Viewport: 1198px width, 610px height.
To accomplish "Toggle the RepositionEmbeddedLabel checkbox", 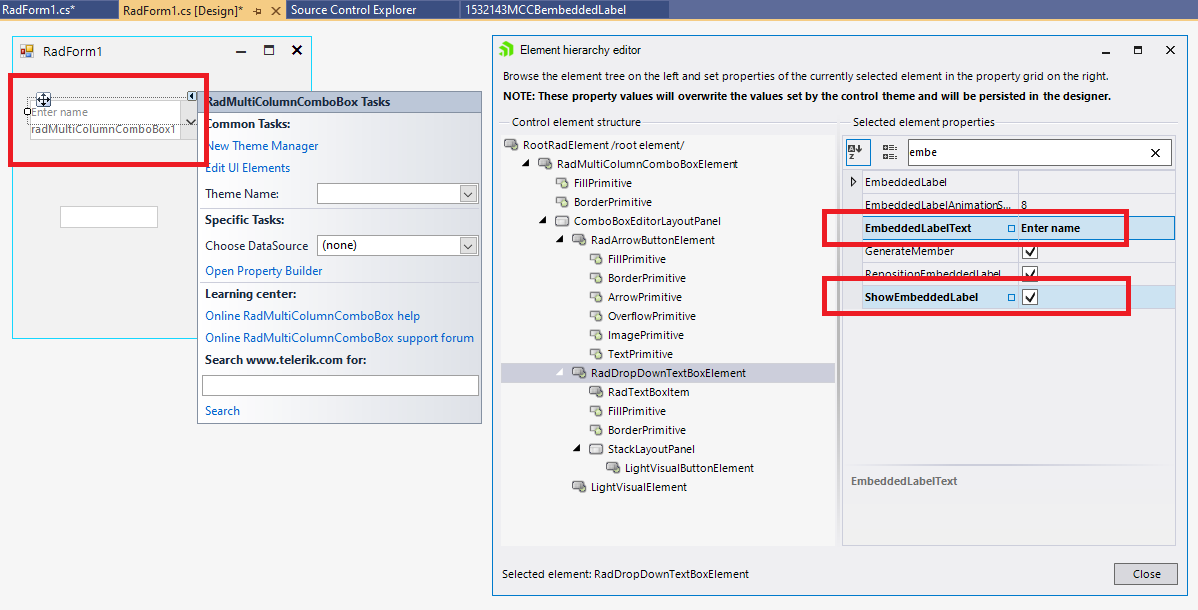I will coord(1030,274).
